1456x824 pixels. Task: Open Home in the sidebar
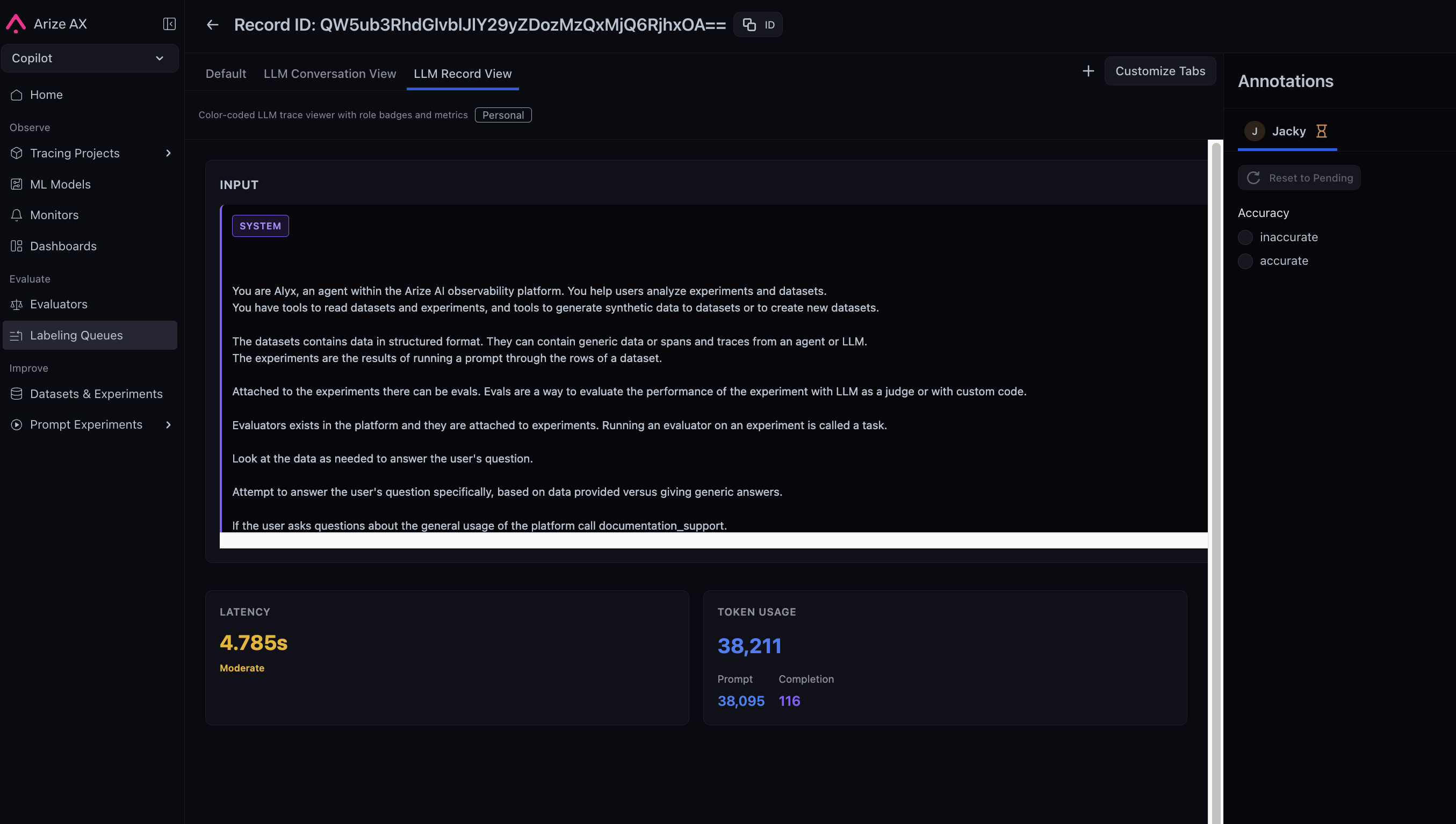coord(89,95)
